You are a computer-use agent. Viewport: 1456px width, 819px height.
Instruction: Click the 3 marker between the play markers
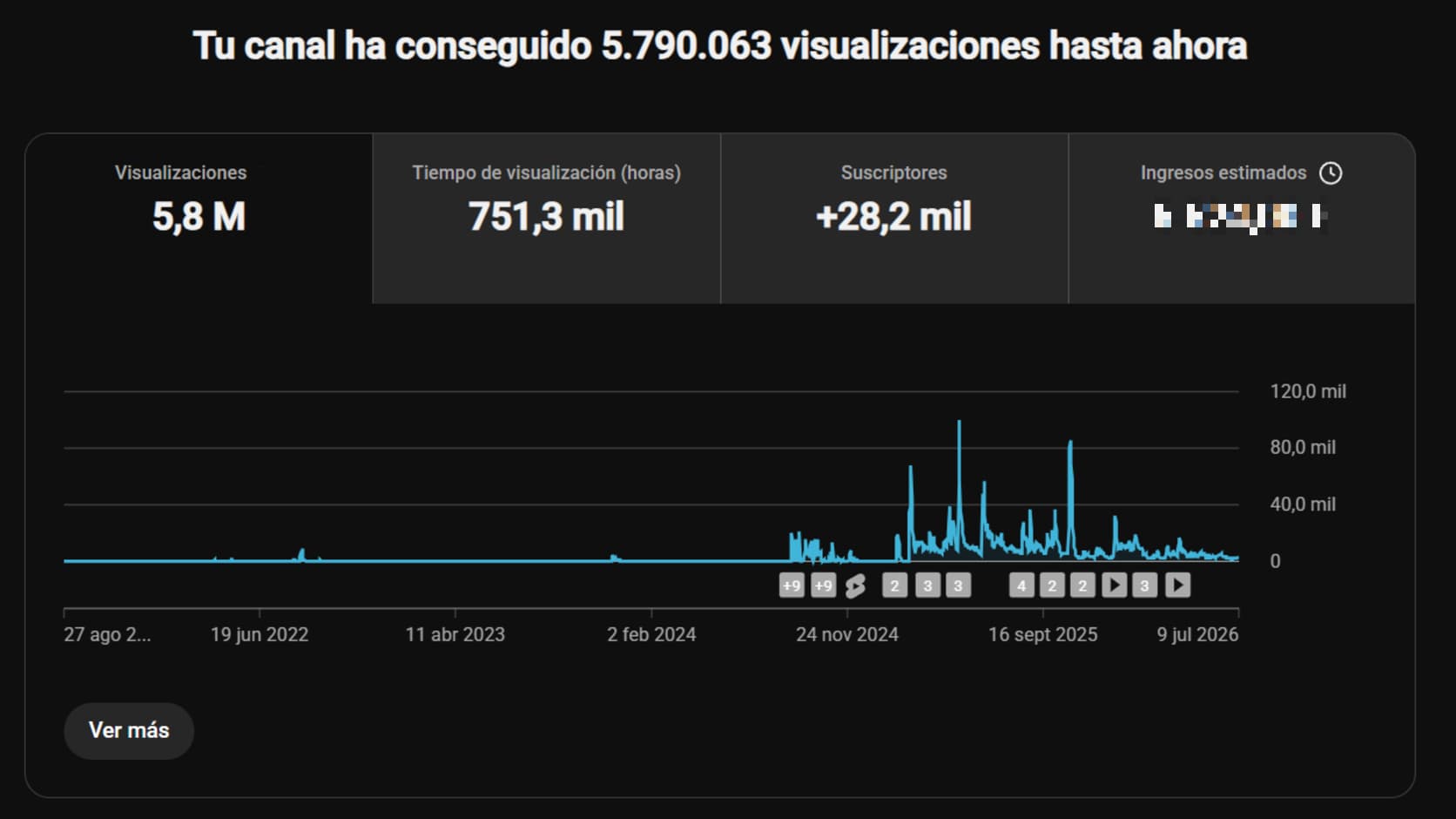[1144, 585]
